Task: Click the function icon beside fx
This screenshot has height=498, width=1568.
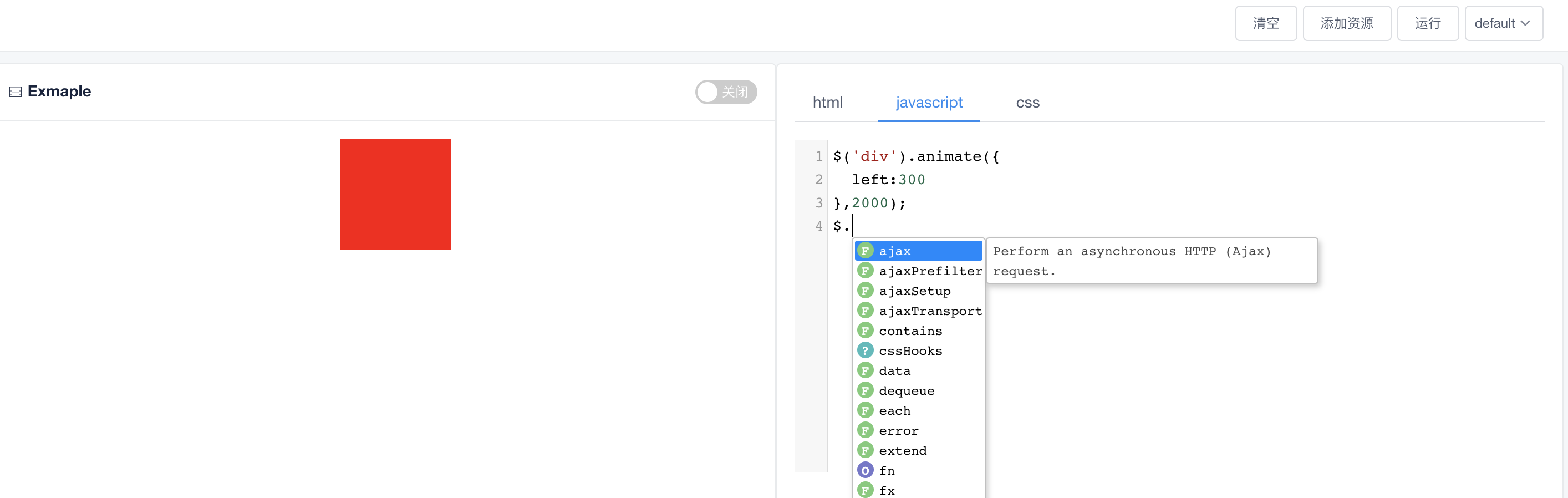Action: coord(865,490)
